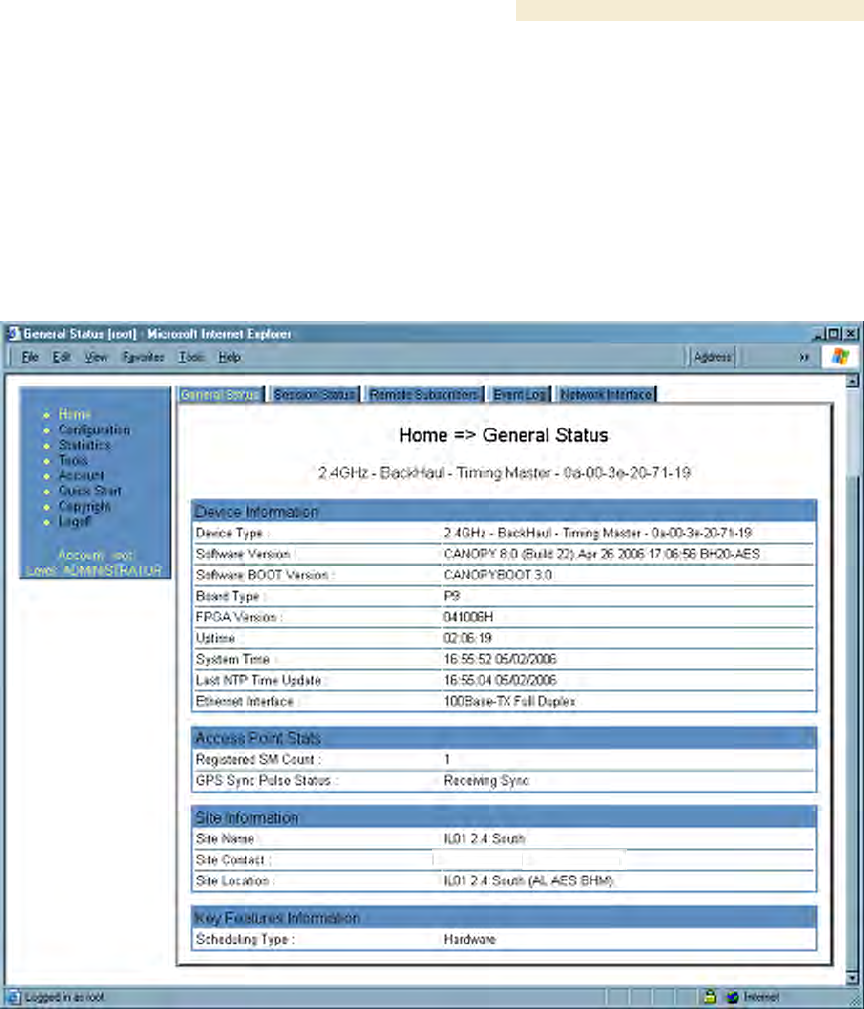Click the Internet Explorer page icon in title bar
864x1009 pixels.
coord(14,334)
